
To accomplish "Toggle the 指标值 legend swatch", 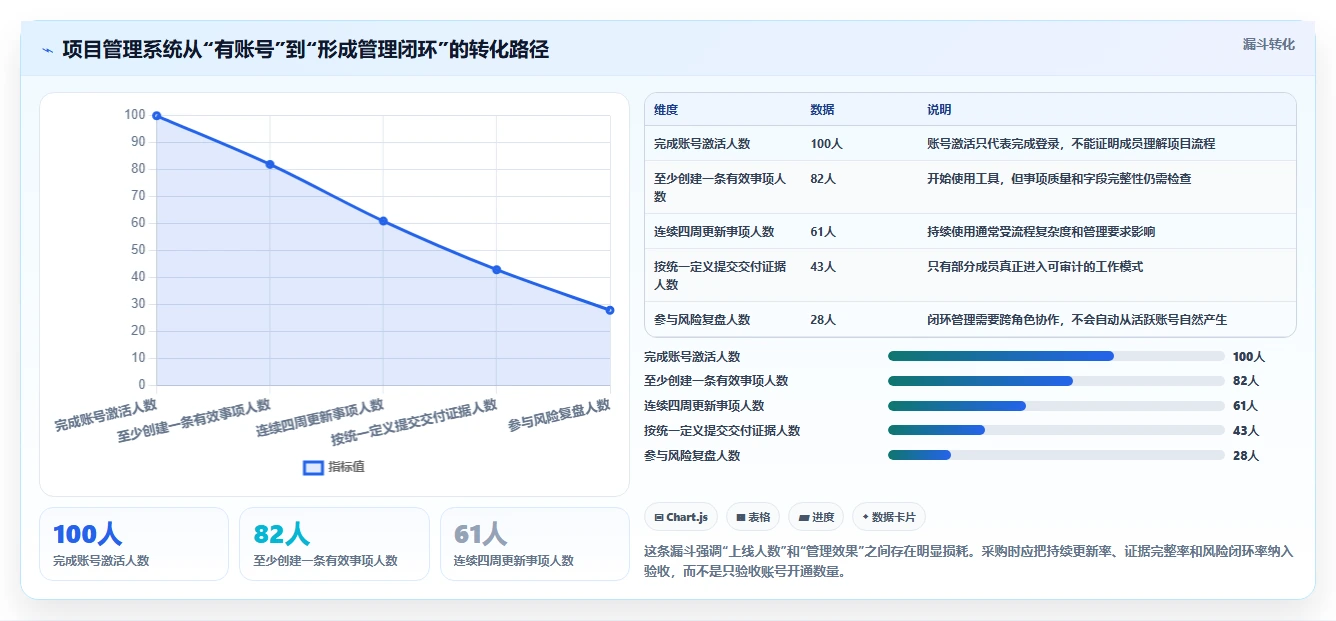I will coord(313,467).
